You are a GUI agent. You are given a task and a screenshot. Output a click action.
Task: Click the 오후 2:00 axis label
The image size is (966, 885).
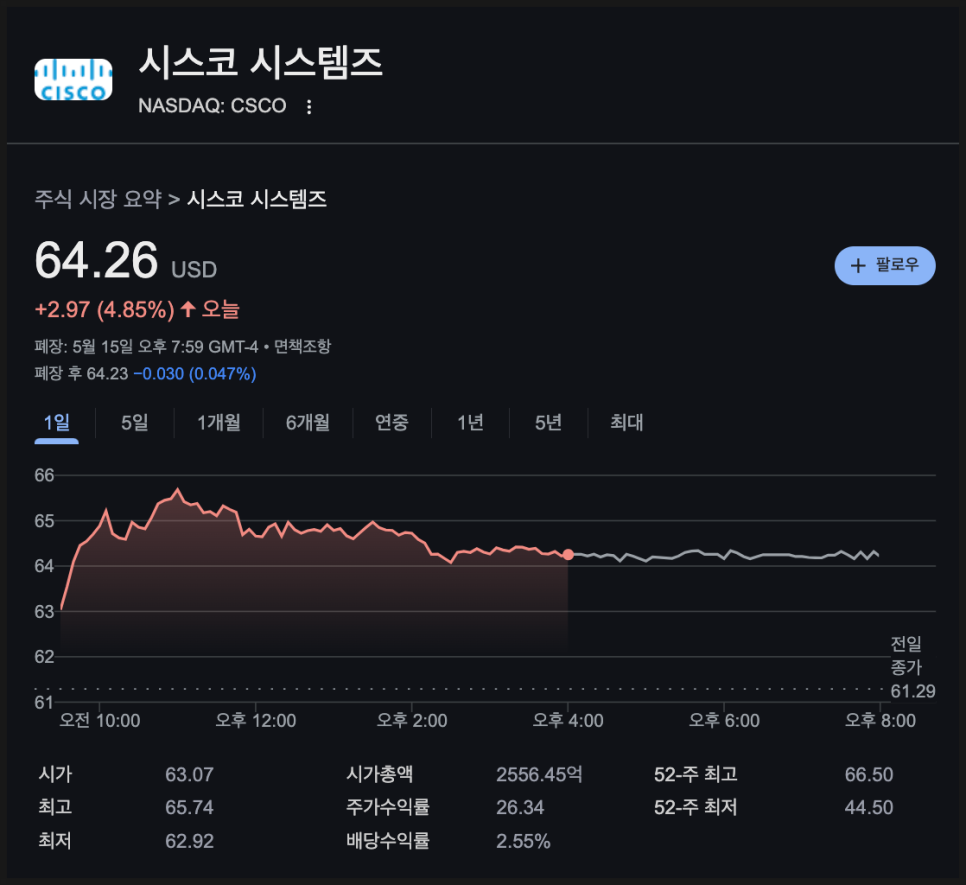[x=412, y=721]
